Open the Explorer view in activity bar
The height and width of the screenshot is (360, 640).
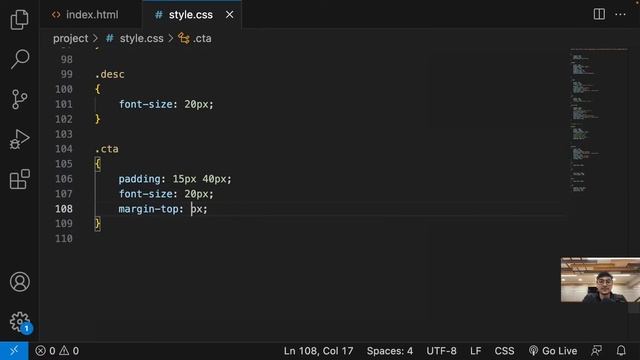(19, 20)
